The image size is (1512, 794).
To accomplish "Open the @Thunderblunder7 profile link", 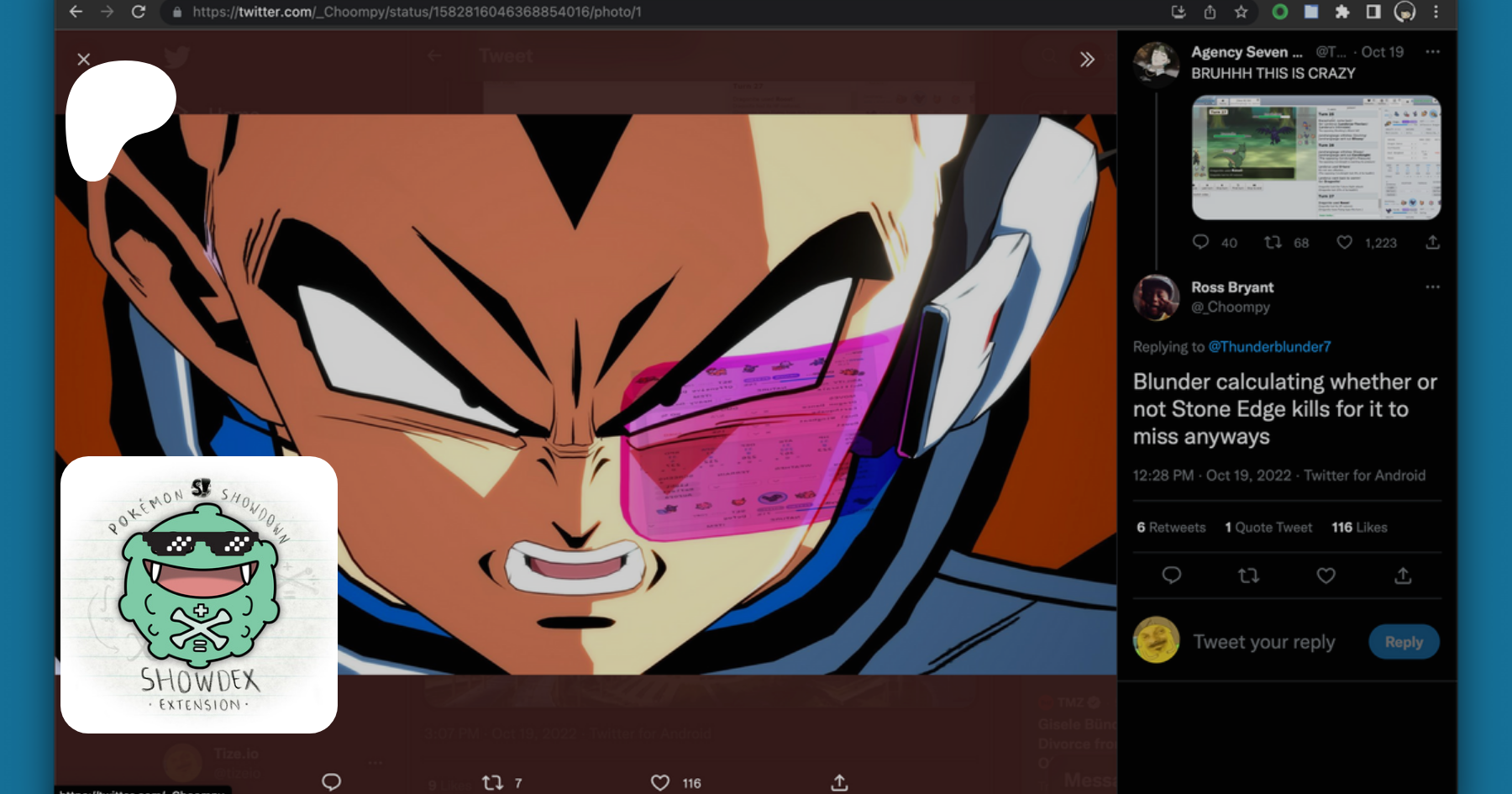I will [x=1269, y=347].
